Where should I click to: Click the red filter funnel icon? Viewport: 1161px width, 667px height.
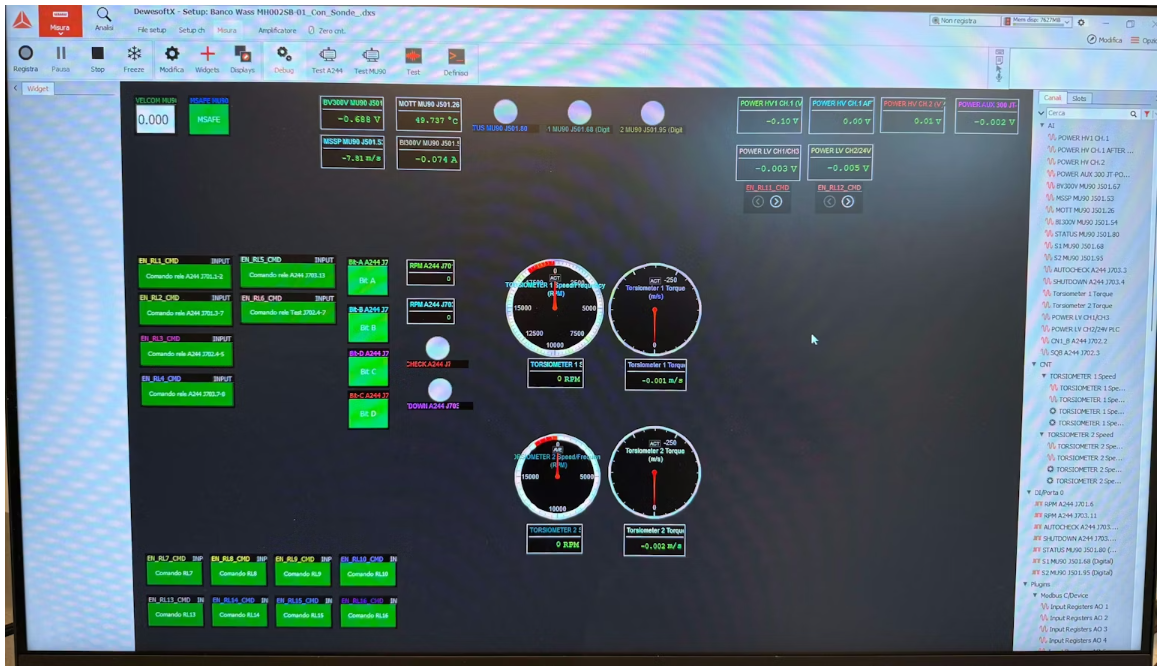coord(1147,114)
